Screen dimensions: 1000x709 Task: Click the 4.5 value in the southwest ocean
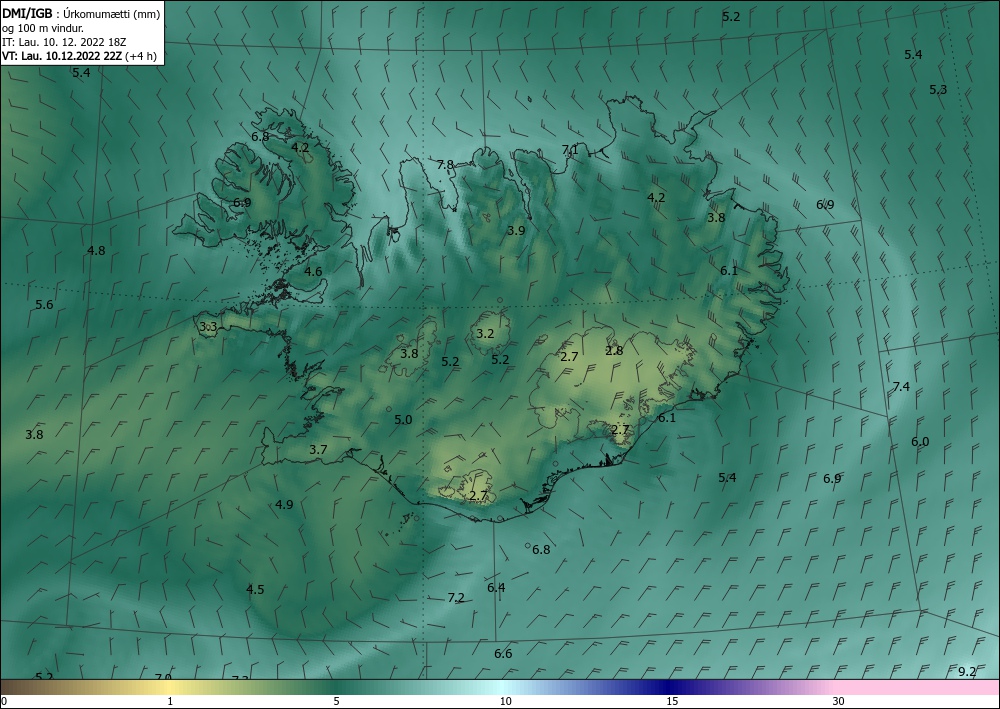255,590
